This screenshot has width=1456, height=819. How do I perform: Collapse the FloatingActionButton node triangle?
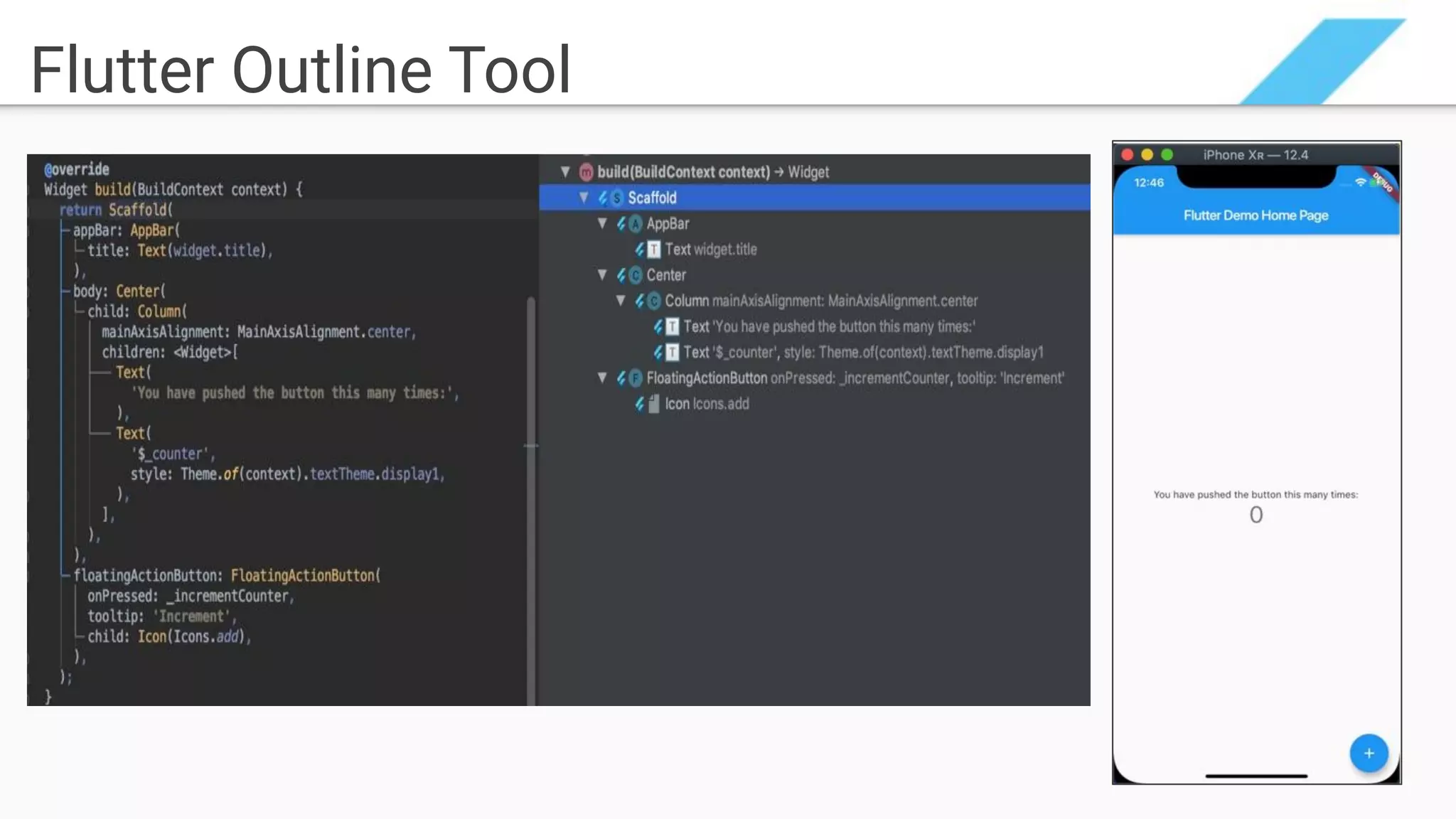coord(602,378)
